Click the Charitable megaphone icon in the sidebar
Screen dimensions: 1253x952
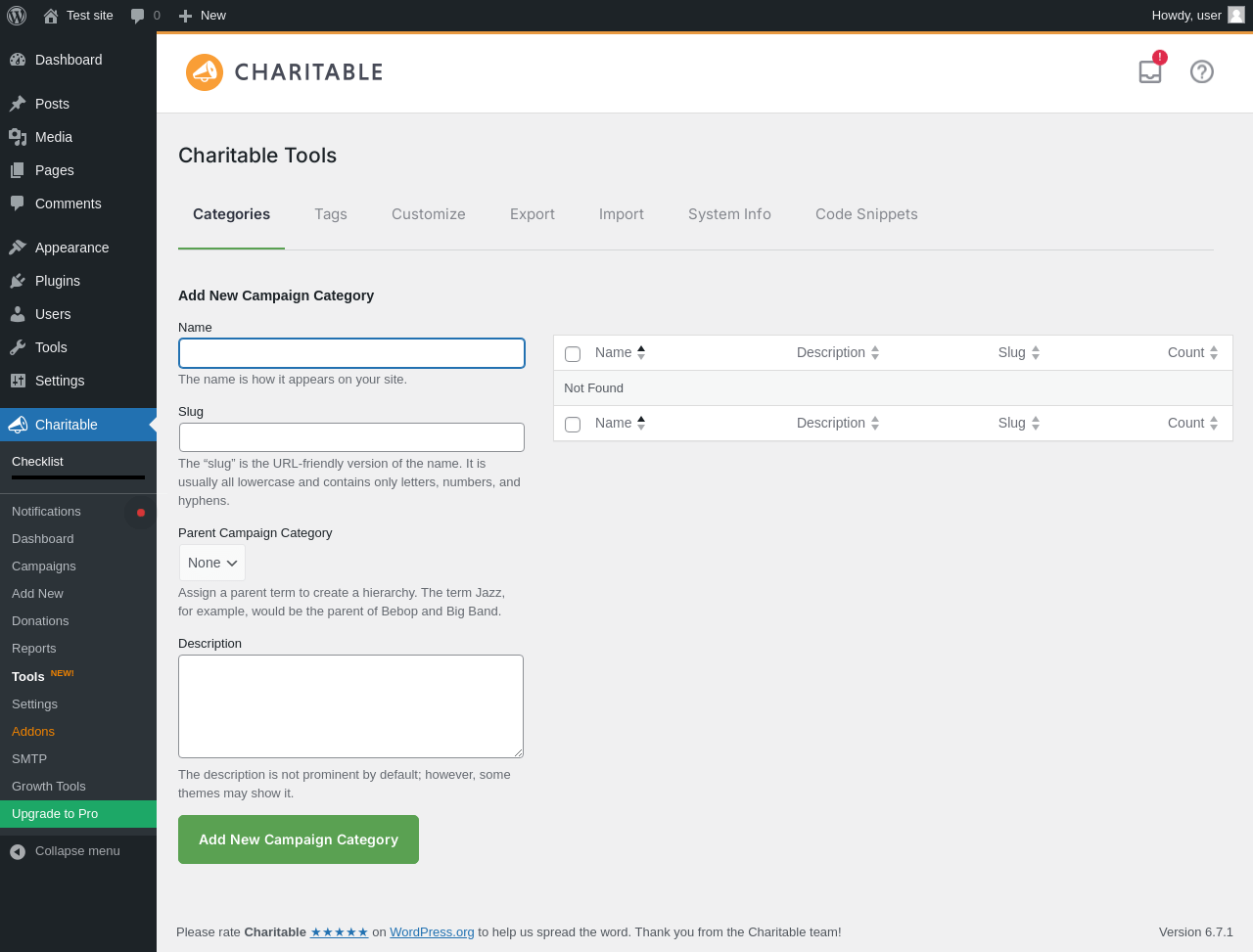18,425
